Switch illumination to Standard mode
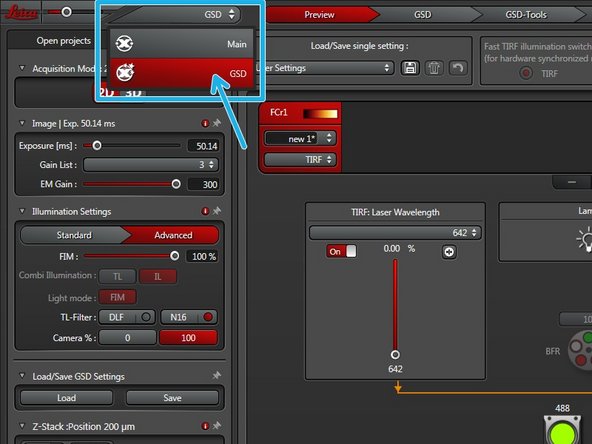 (x=74, y=235)
